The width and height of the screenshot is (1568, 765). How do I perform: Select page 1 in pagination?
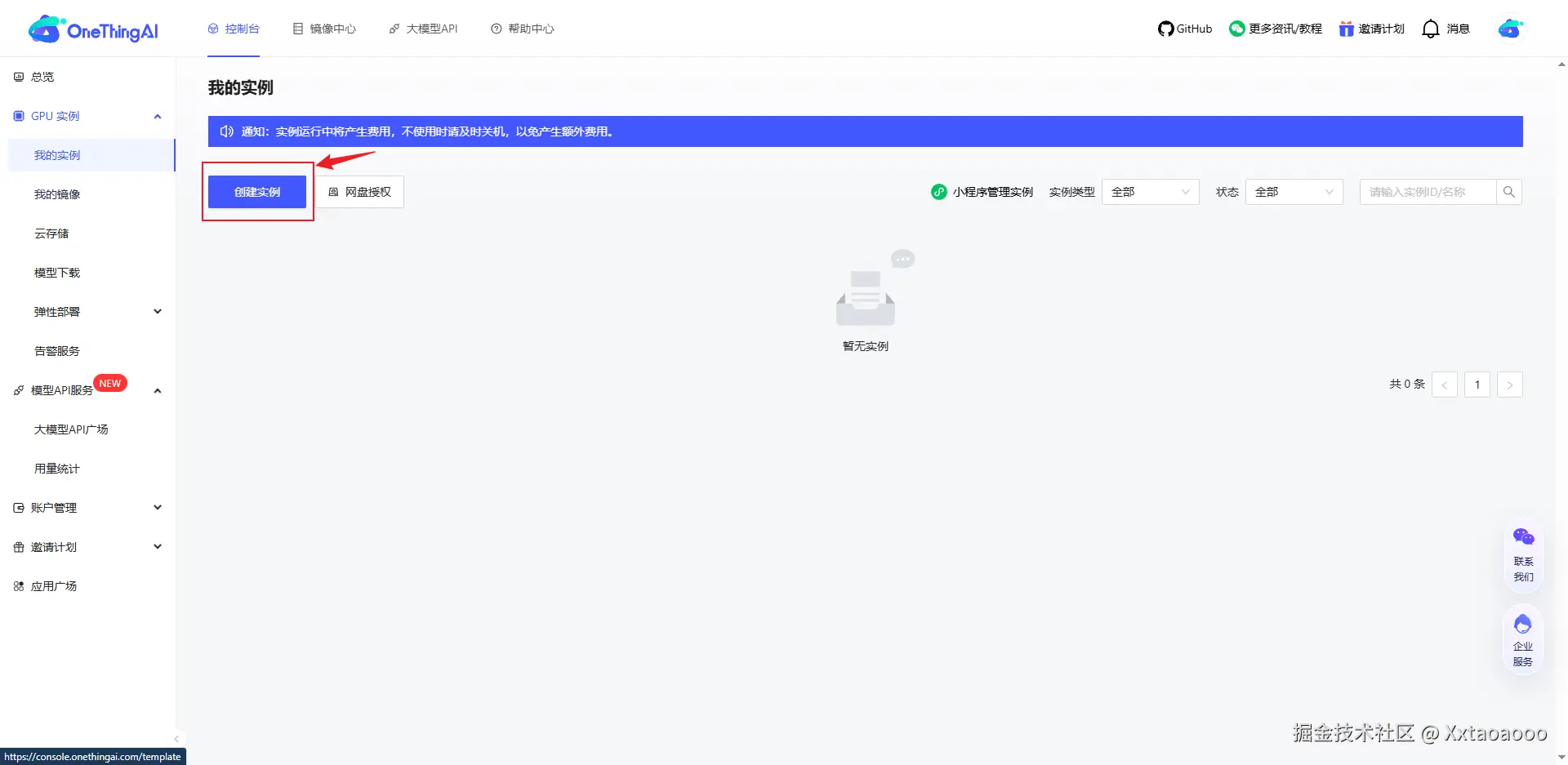[1477, 385]
